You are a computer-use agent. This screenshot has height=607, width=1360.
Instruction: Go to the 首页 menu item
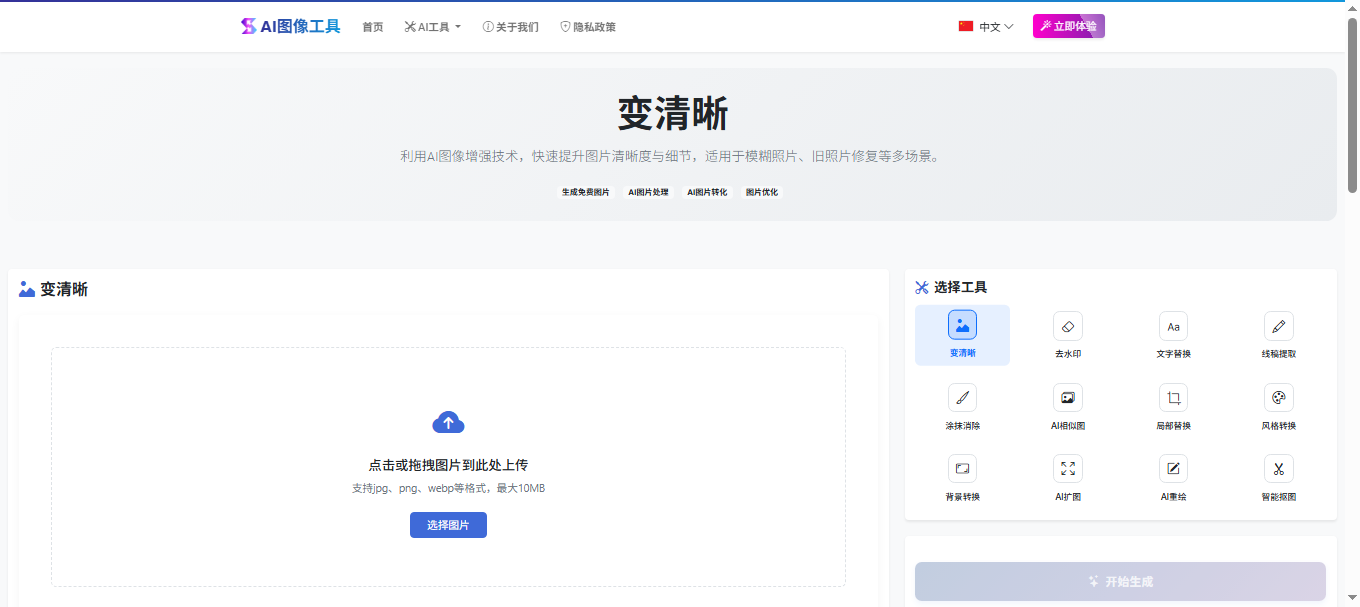coord(372,27)
